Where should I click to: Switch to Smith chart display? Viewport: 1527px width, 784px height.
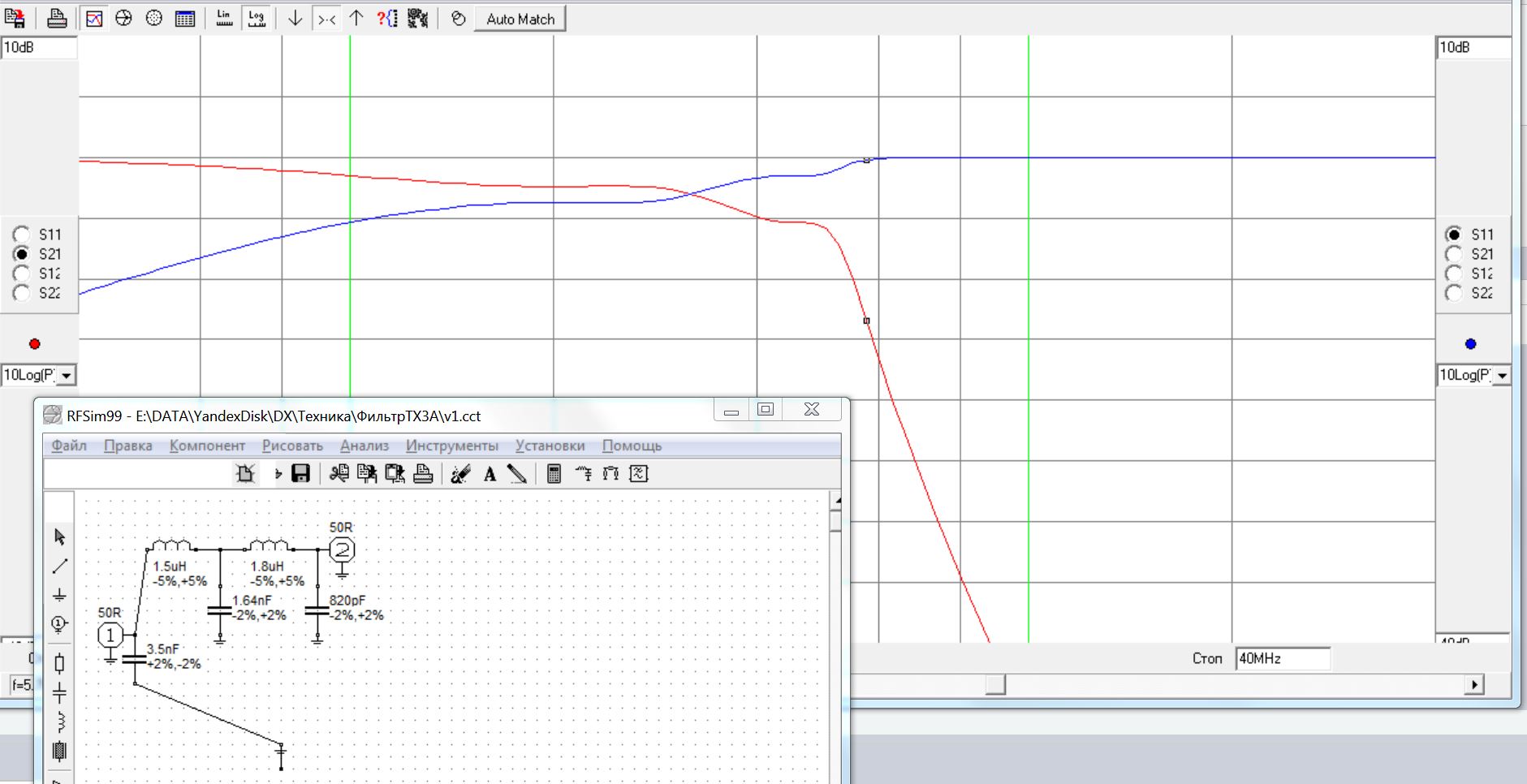(x=123, y=19)
